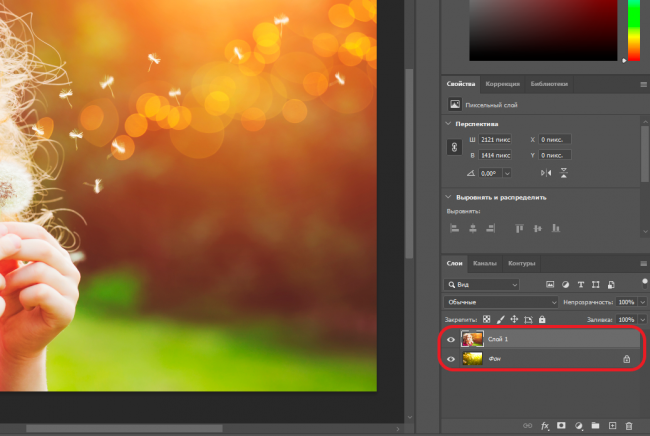The image size is (650, 436).
Task: Click the width field showing 2121 пикс
Action: (x=495, y=139)
